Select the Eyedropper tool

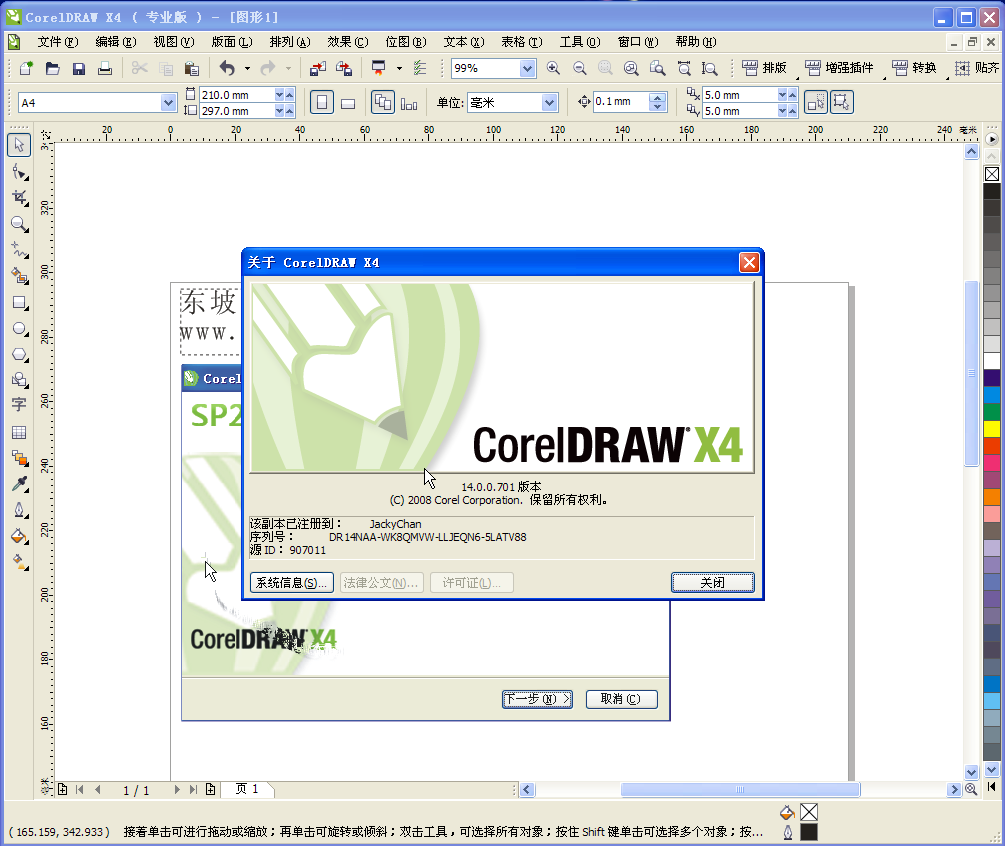click(x=19, y=483)
